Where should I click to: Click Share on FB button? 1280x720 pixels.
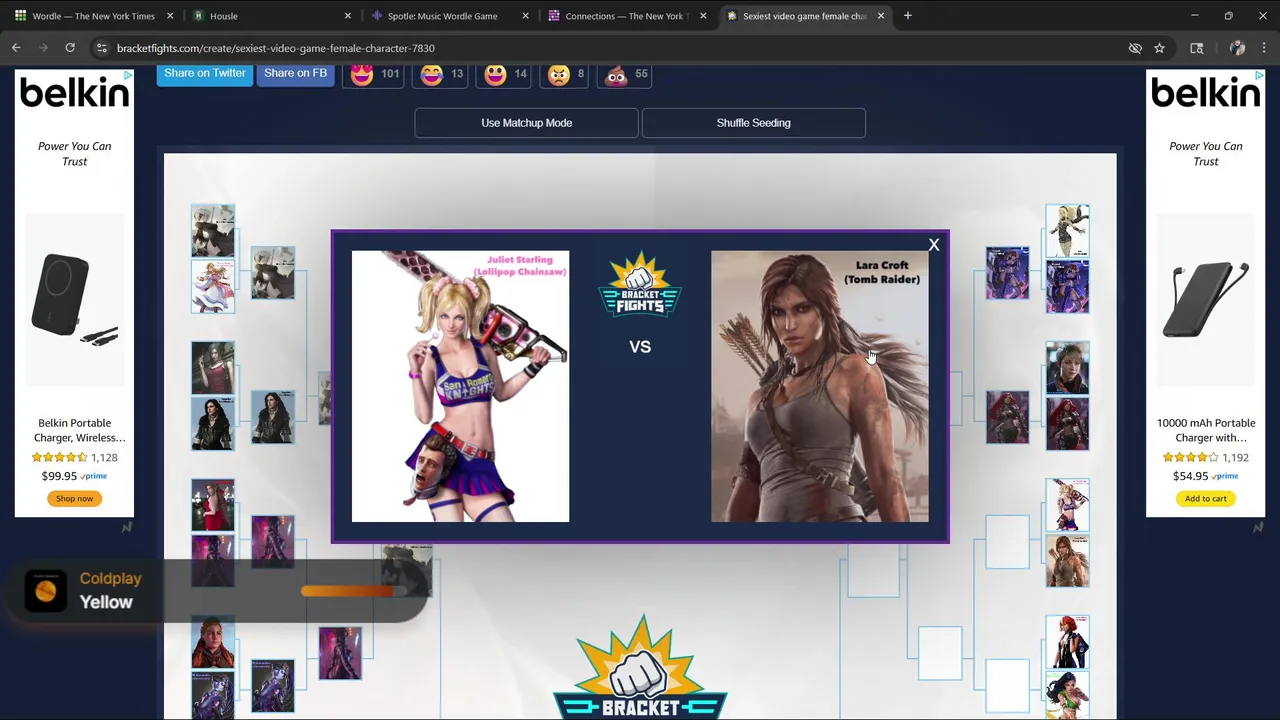pos(295,73)
